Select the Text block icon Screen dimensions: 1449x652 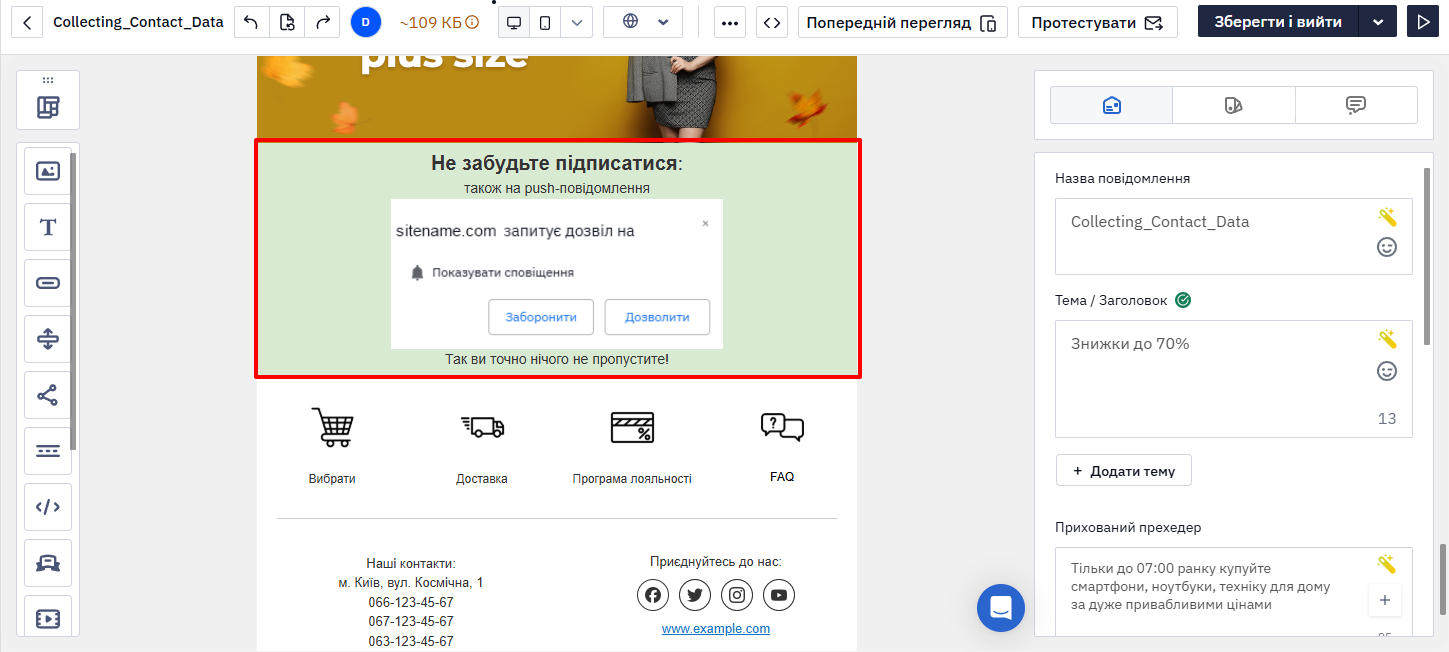click(x=48, y=227)
